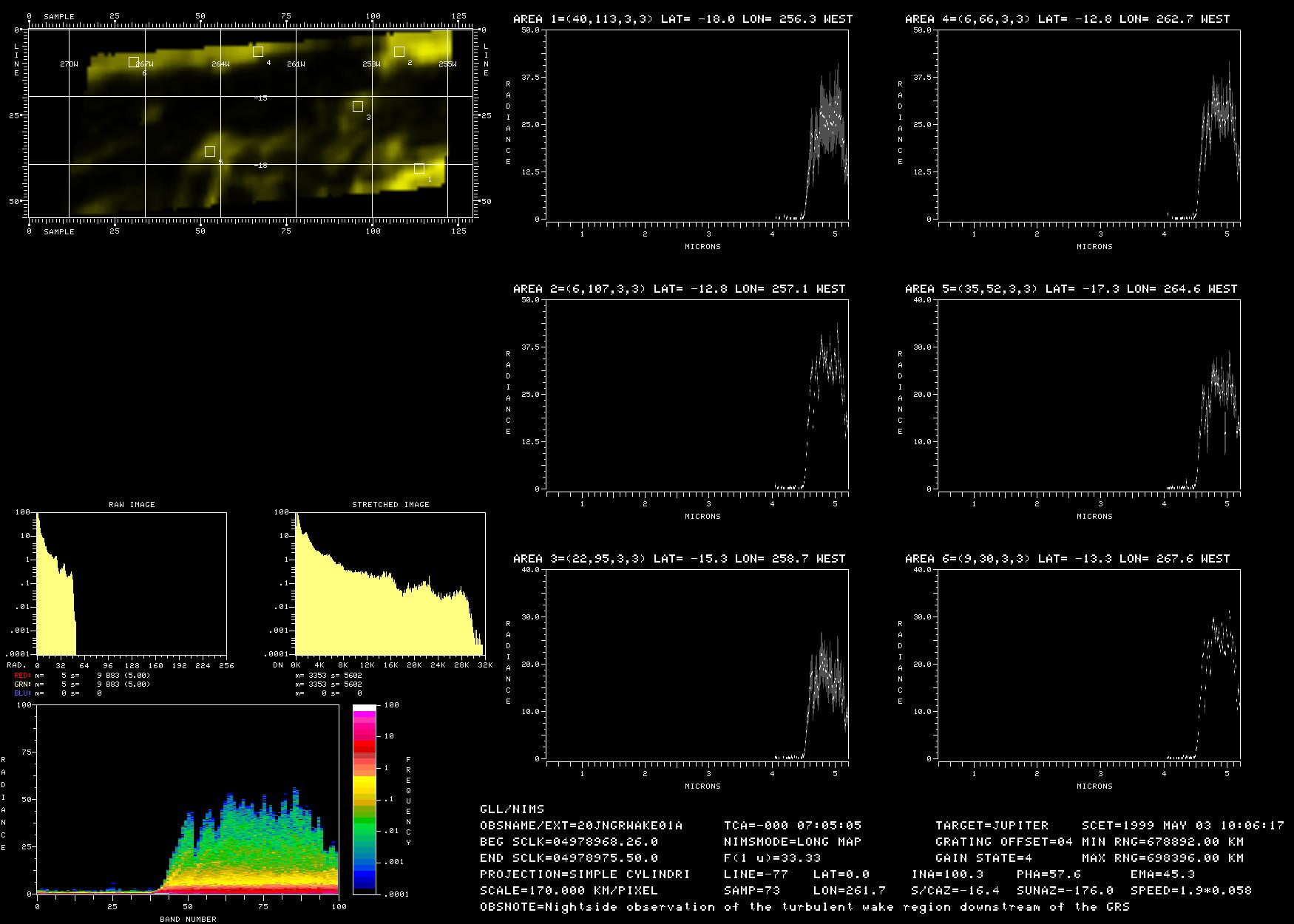1294x924 pixels.
Task: Open the Area 3 radiance spectrum plot
Action: click(697, 665)
